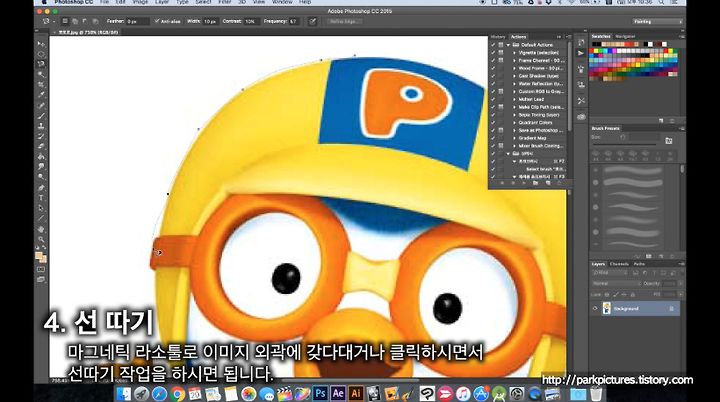Click the Refine Edge button
720x402 pixels.
coord(344,21)
